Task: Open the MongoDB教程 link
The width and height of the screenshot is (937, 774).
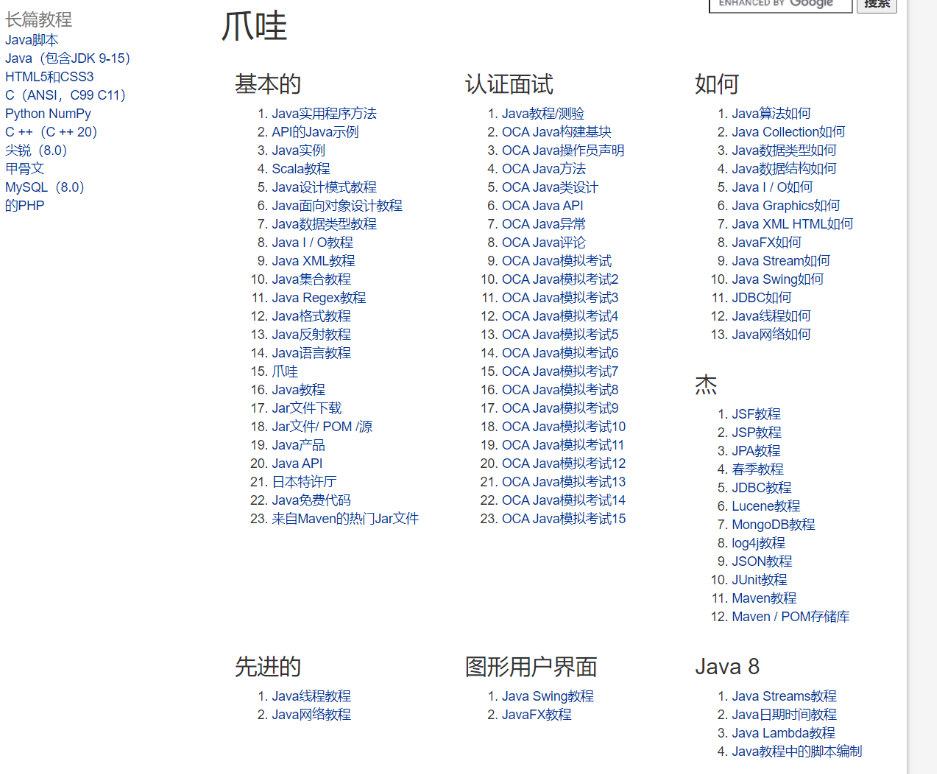Action: point(773,525)
